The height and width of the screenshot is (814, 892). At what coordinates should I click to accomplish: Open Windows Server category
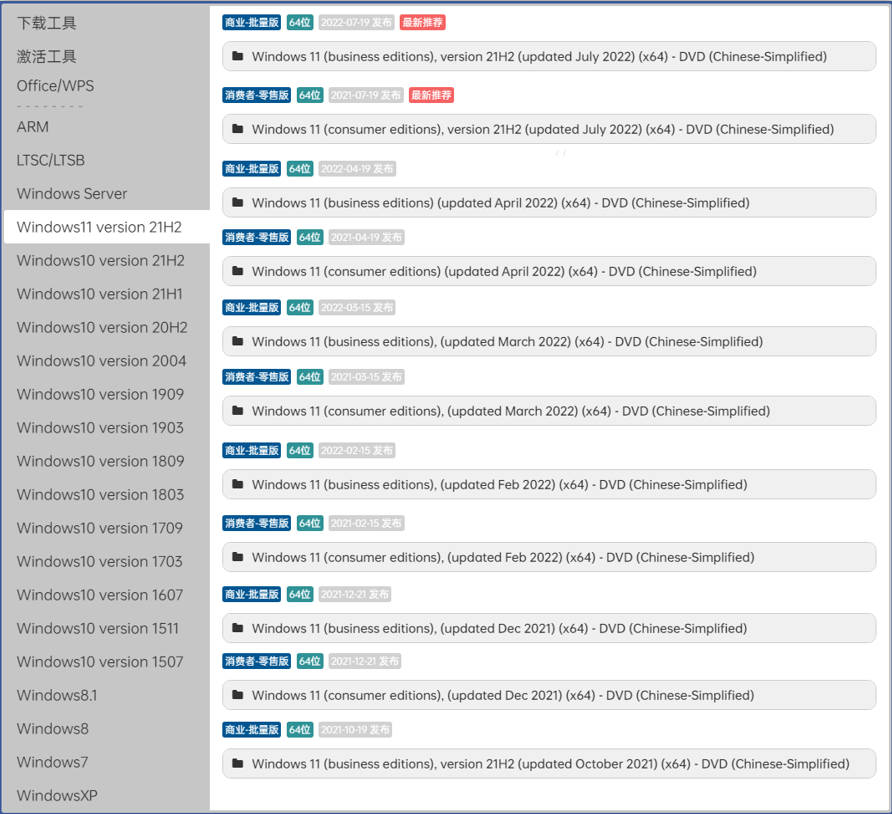click(x=72, y=193)
